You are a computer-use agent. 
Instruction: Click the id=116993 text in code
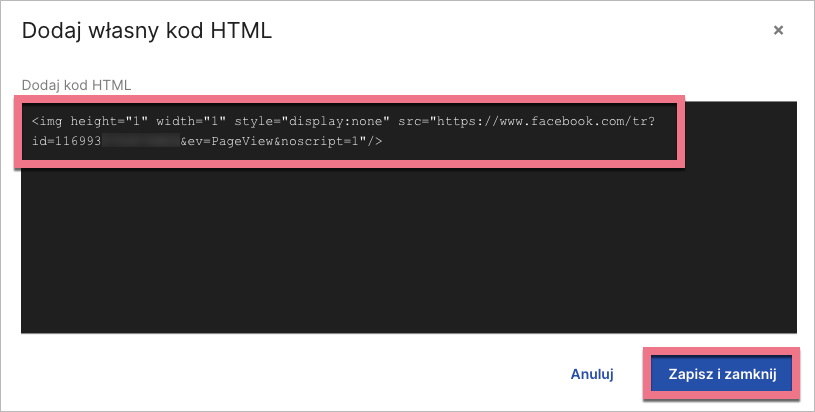point(66,142)
